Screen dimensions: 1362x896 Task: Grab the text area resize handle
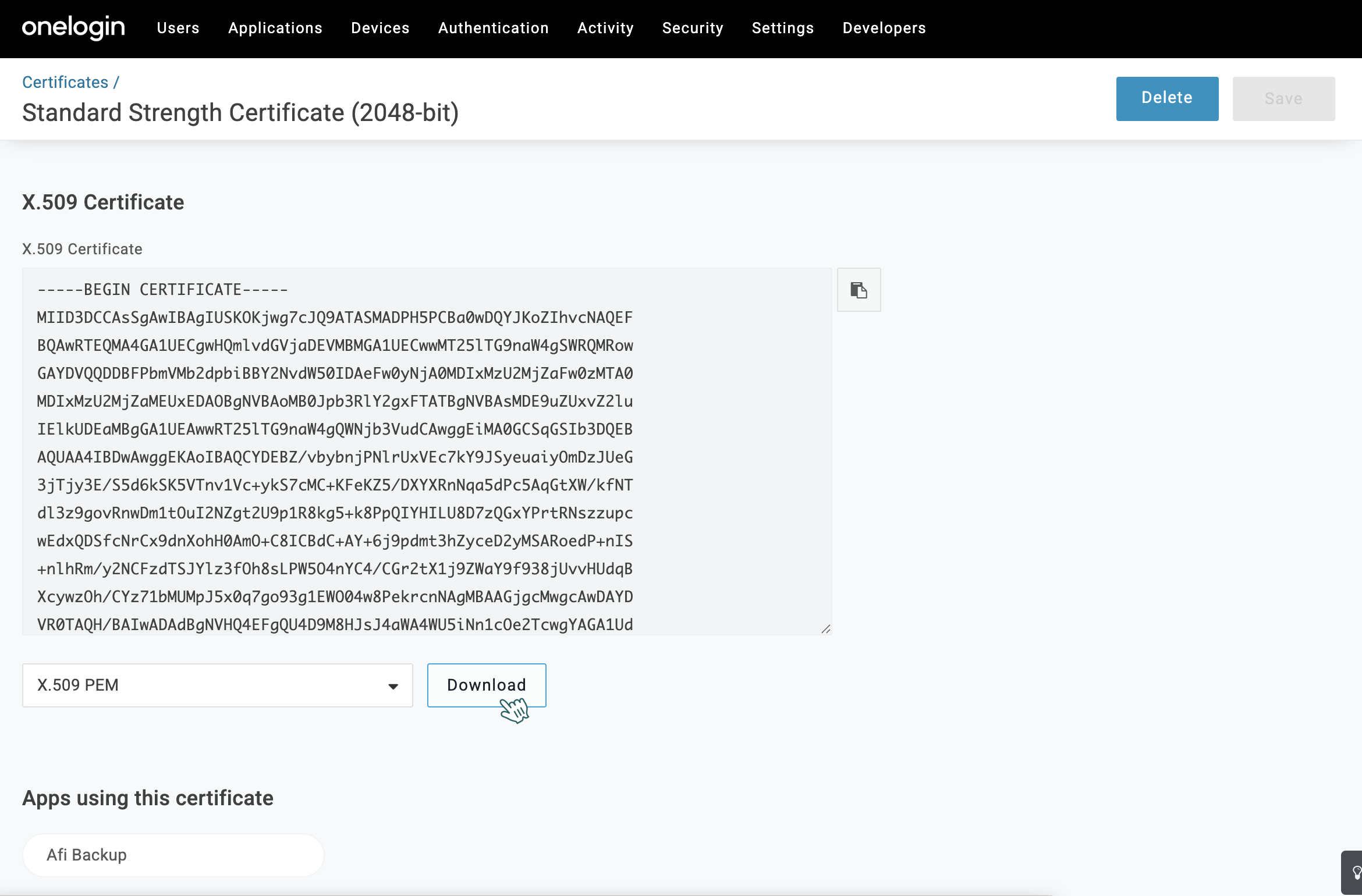coord(825,628)
